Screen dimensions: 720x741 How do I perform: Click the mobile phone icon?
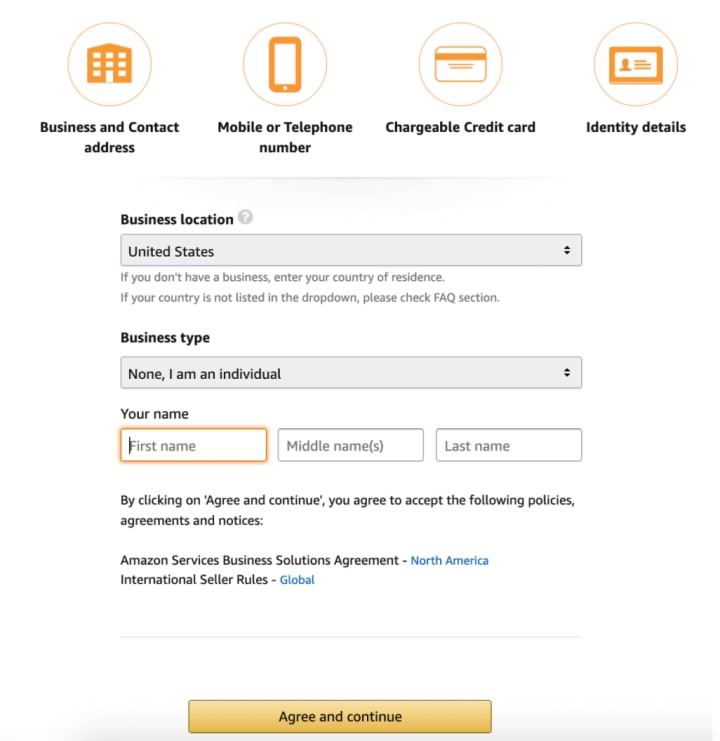coord(285,64)
